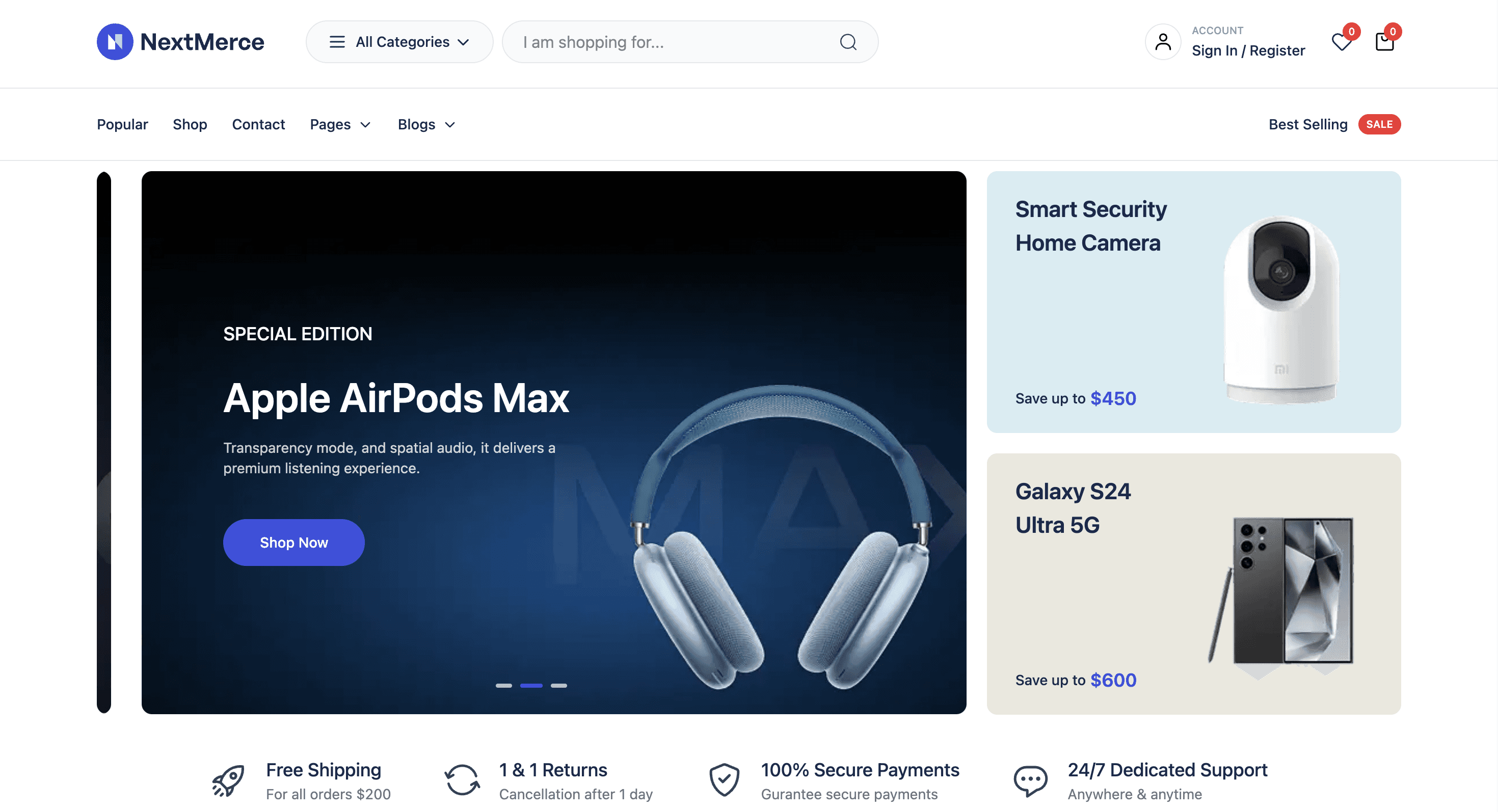
Task: Expand the Pages menu dropdown
Action: click(340, 124)
